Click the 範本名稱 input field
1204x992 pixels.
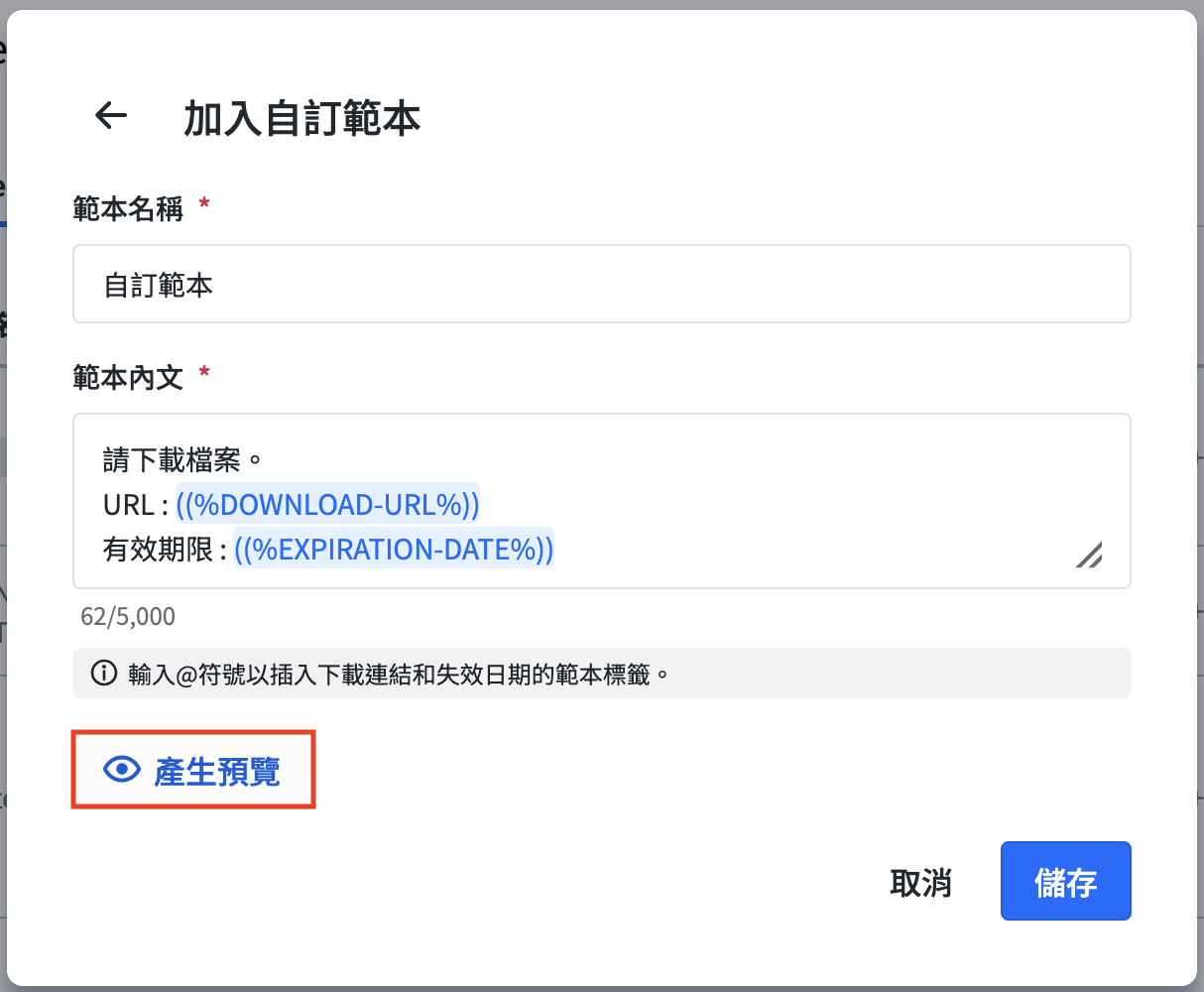point(602,284)
